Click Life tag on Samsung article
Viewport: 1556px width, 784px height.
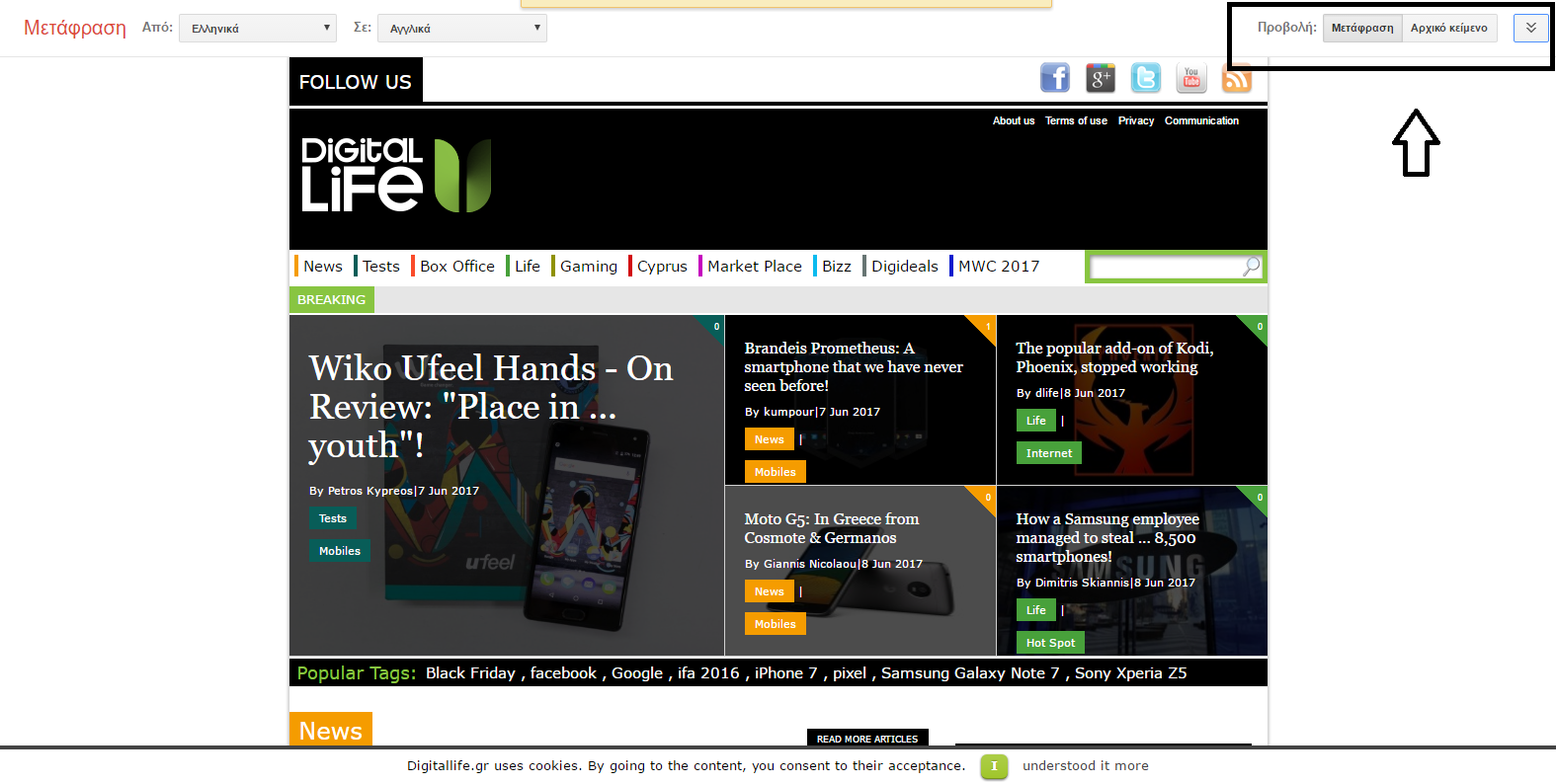[x=1036, y=610]
